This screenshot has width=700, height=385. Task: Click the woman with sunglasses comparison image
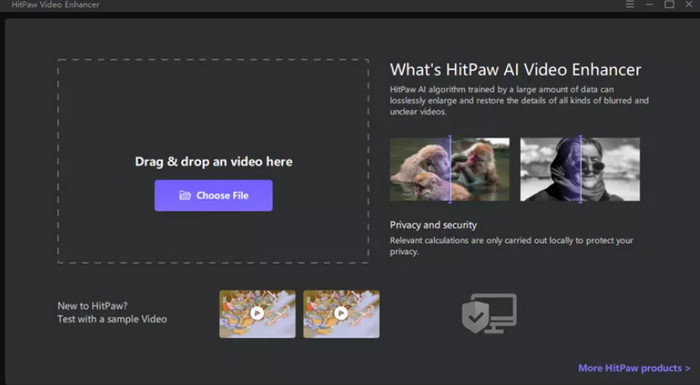(x=580, y=169)
